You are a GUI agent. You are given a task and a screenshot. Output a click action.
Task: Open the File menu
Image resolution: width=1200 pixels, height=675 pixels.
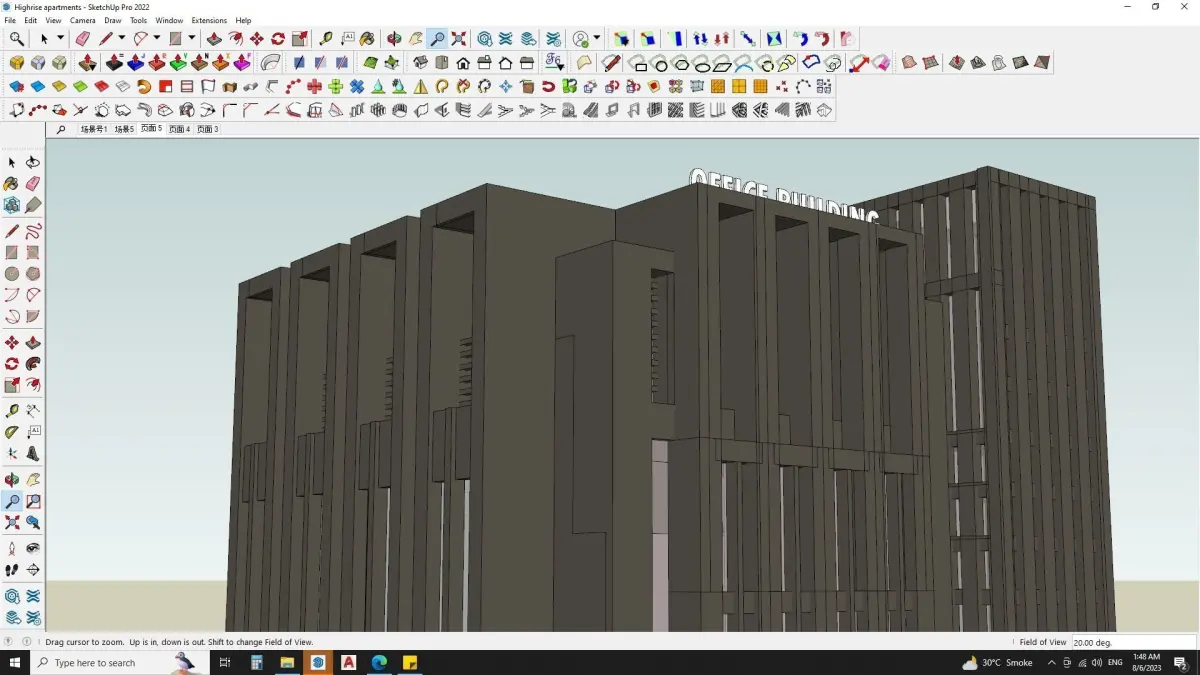coord(10,20)
